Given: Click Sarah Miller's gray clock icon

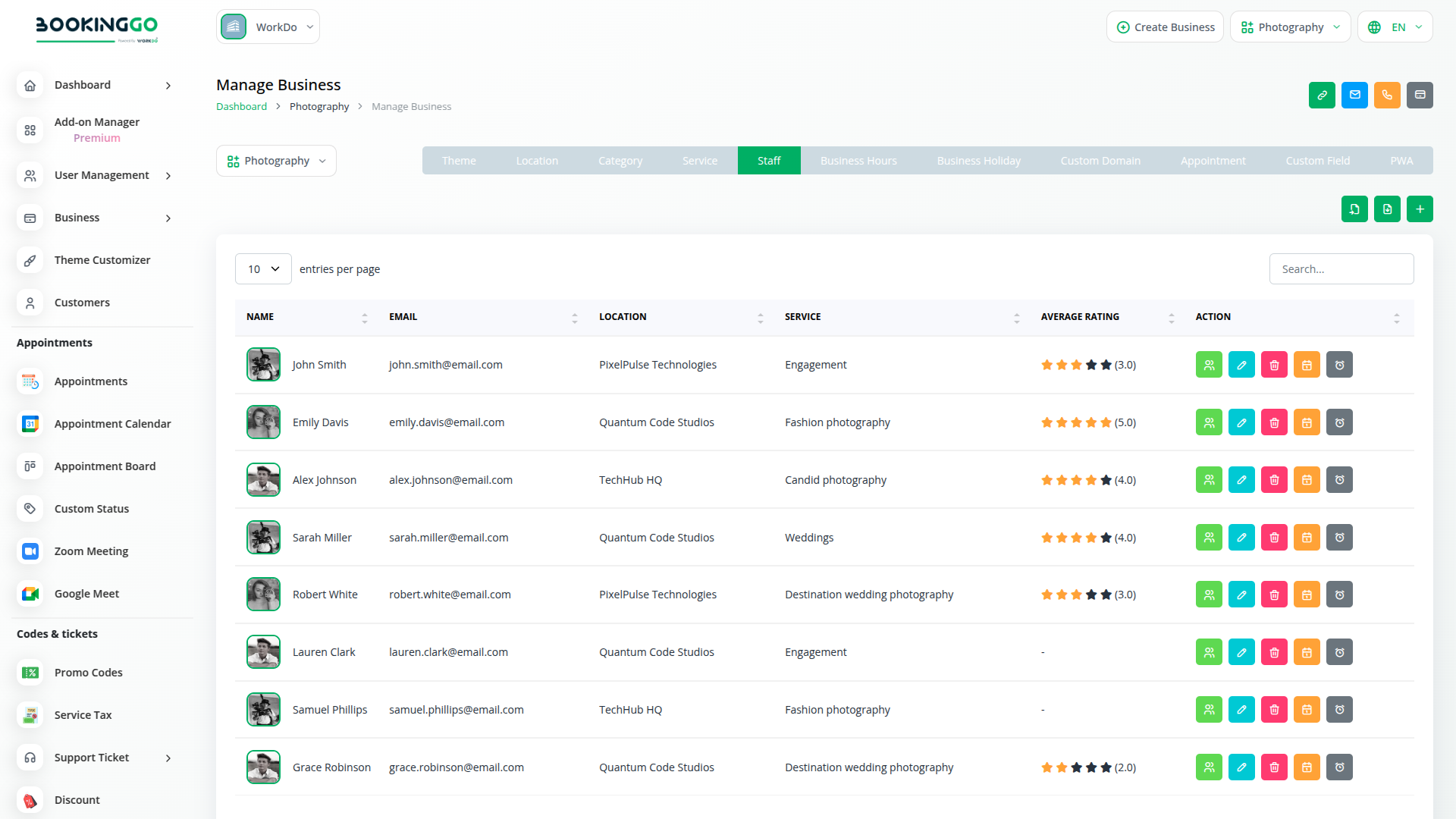Looking at the screenshot, I should coord(1339,538).
